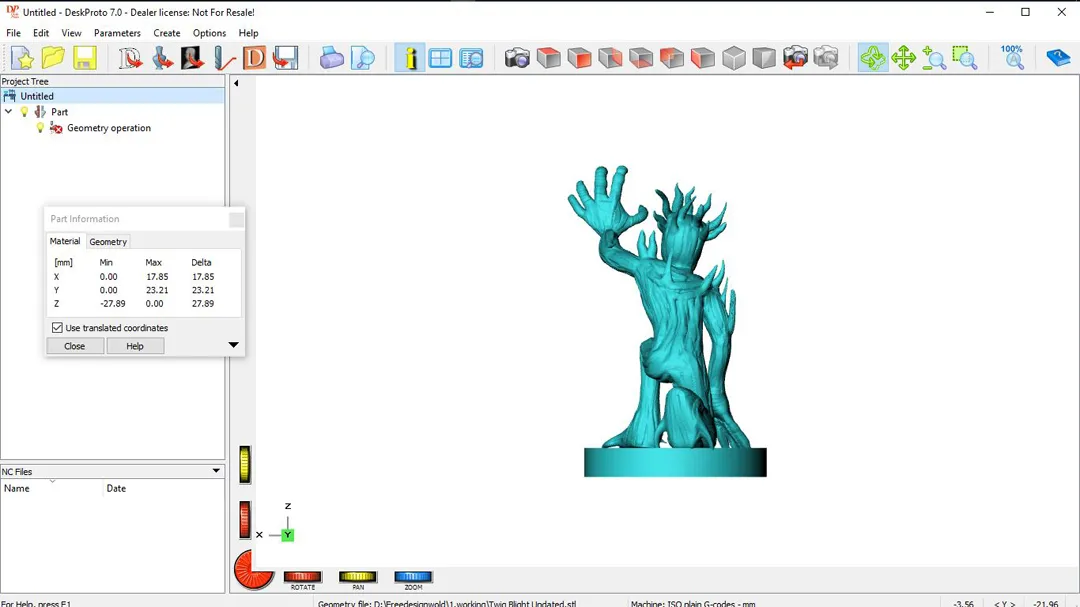Screen dimensions: 1080x607
Task: Write the NC program file icon
Action: [285, 58]
